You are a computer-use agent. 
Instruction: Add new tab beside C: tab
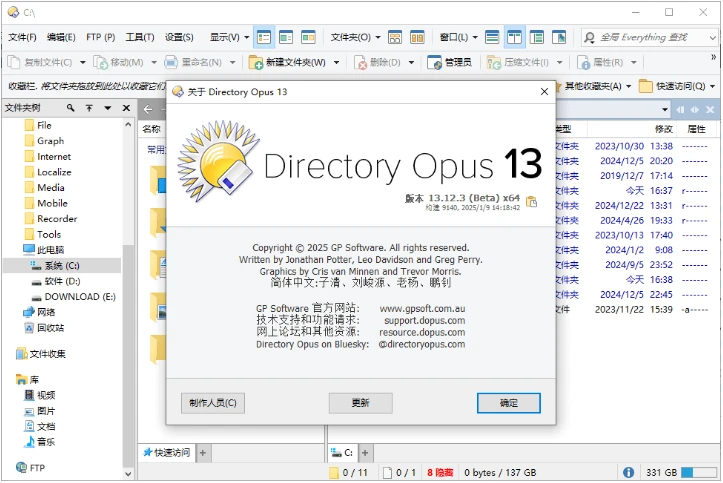[x=365, y=453]
